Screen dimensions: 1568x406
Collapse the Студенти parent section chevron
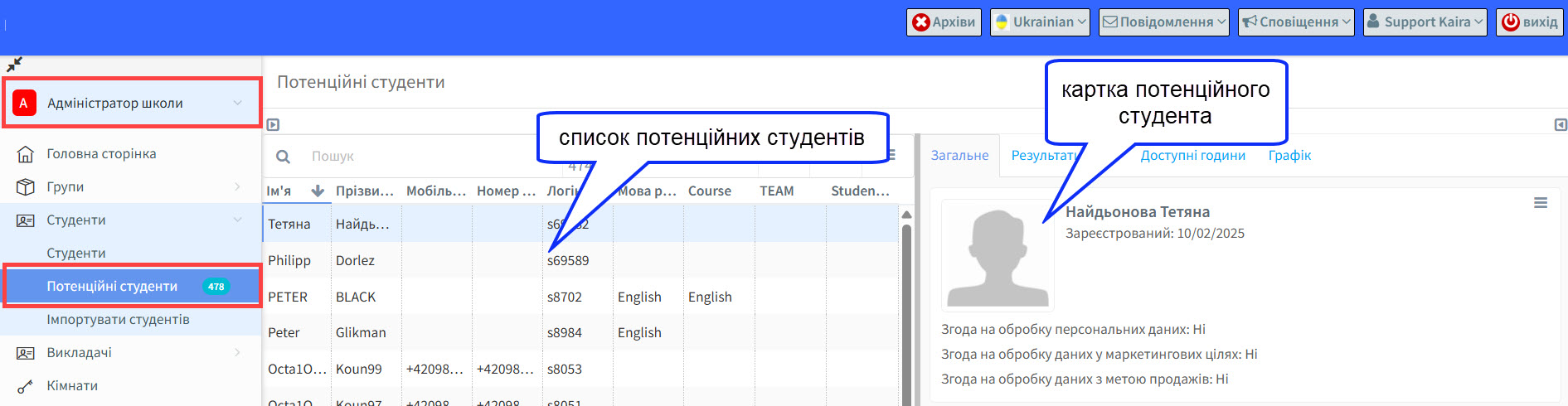(237, 220)
